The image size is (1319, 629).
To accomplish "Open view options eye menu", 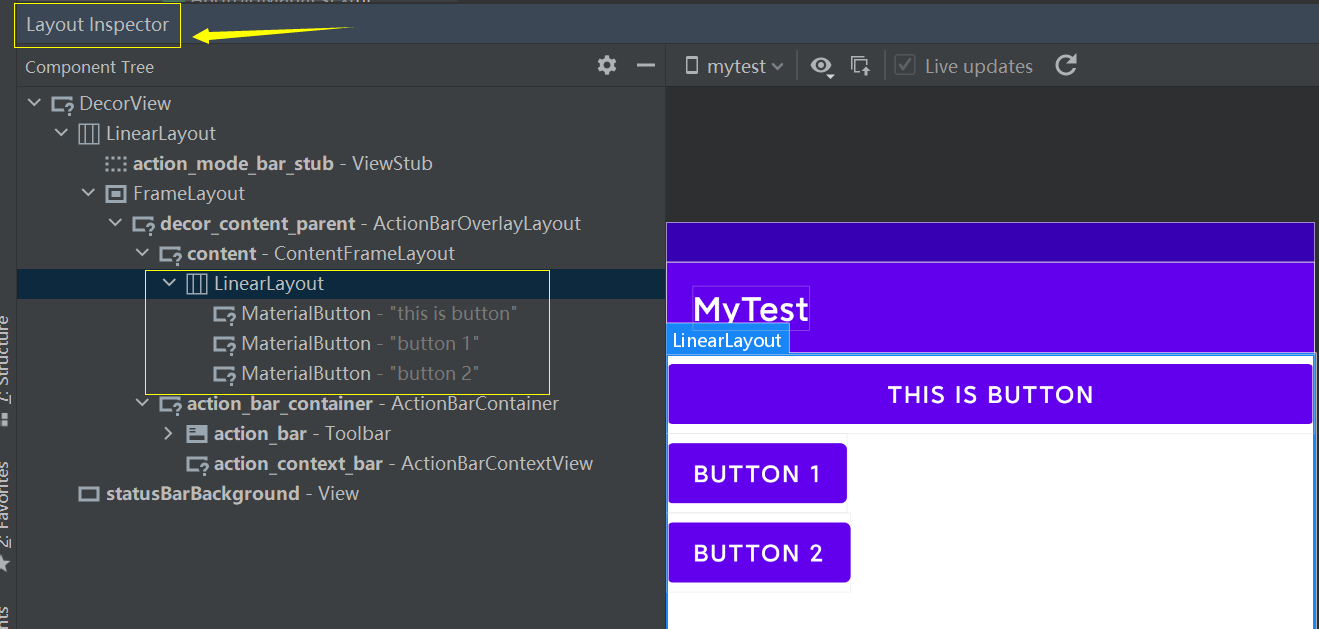I will click(822, 66).
